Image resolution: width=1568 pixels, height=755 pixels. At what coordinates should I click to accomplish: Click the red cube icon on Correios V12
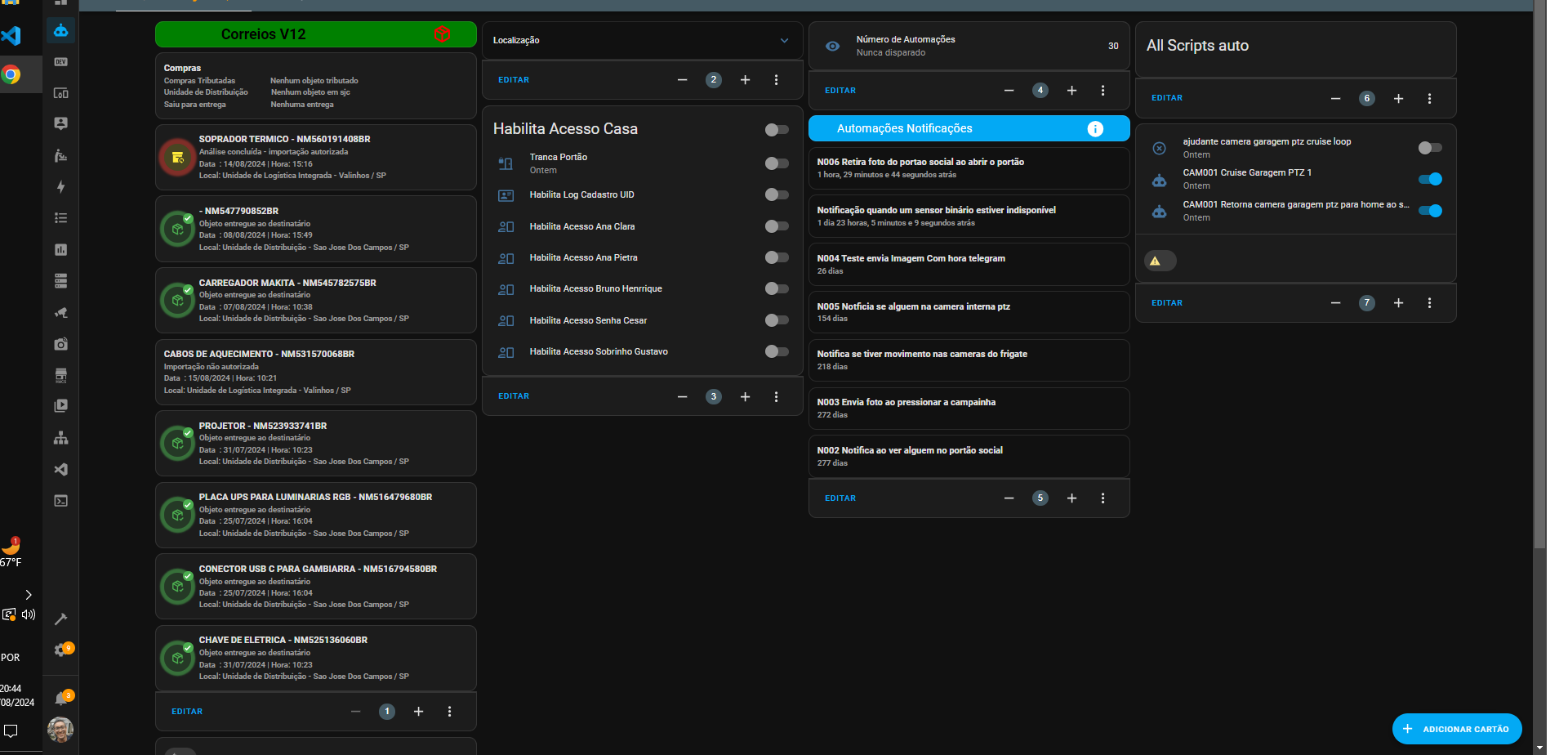443,34
